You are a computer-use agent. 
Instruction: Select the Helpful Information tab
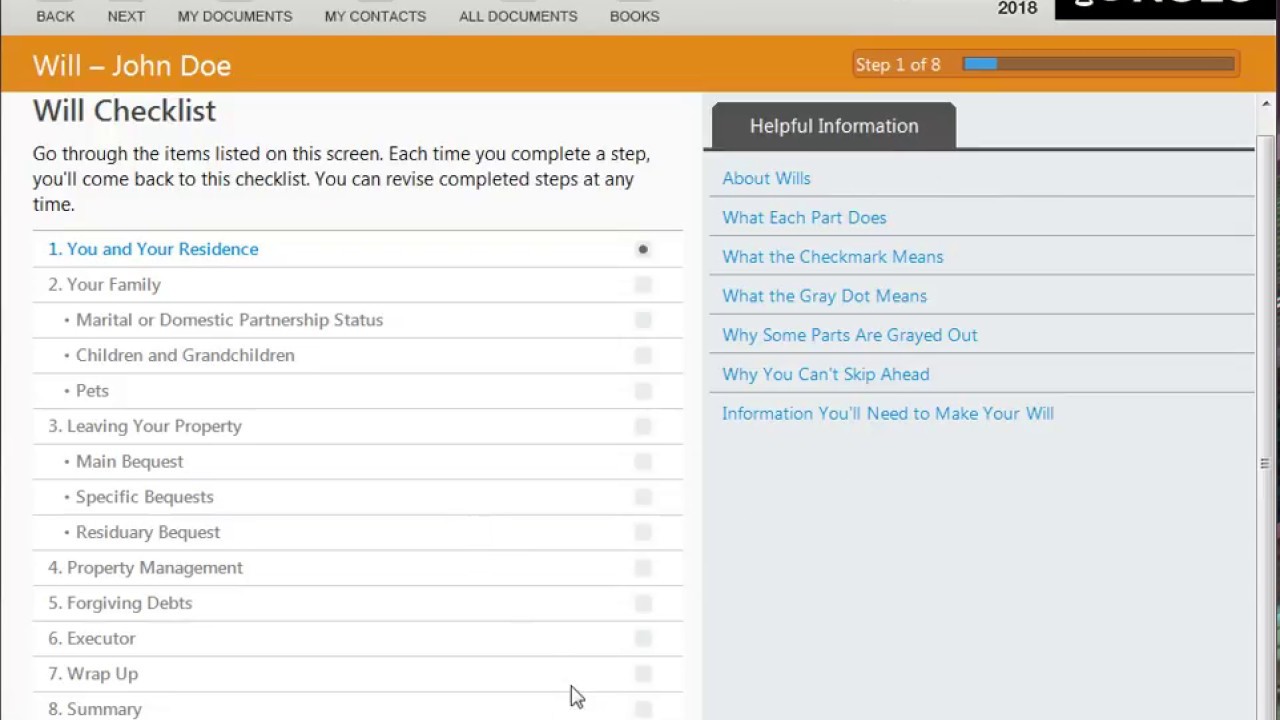tap(834, 126)
